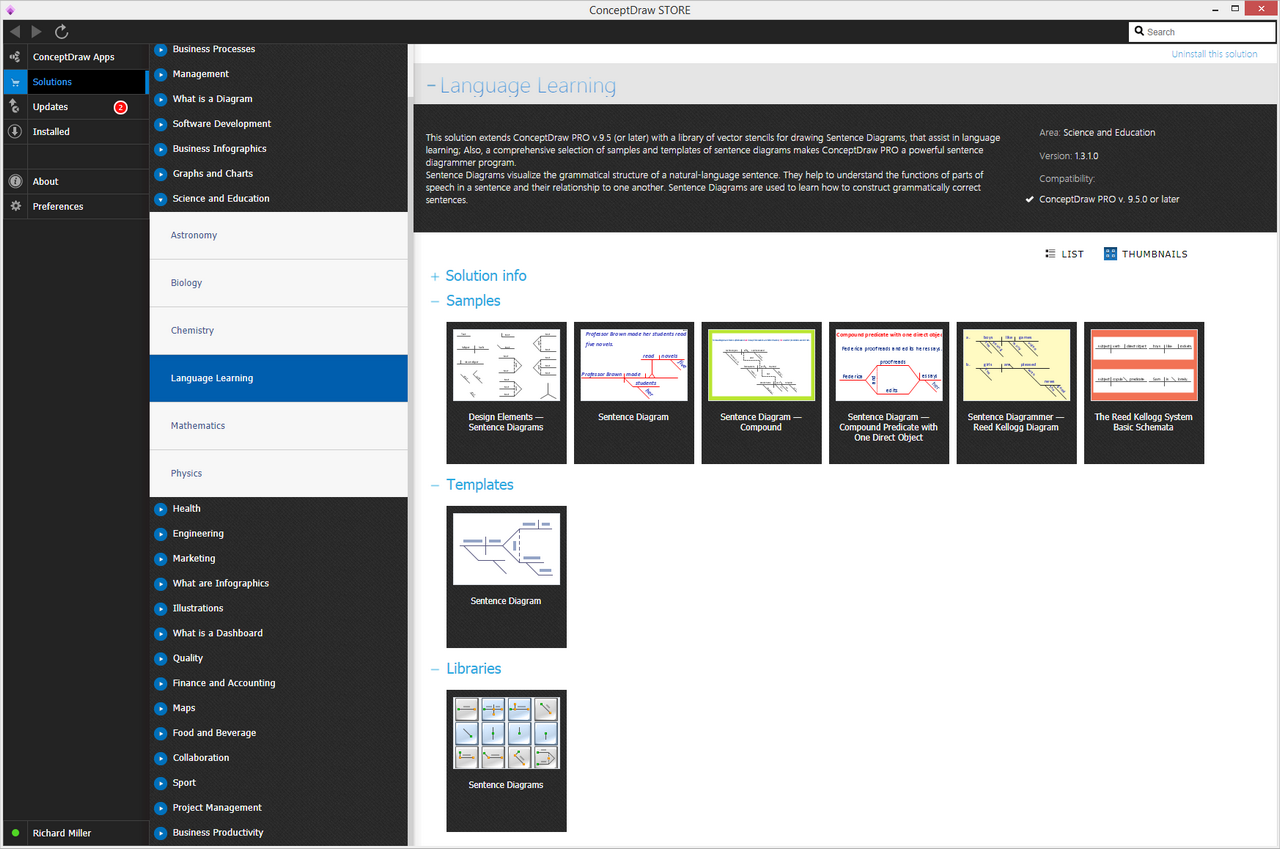The width and height of the screenshot is (1280, 849).
Task: Open the About tab
Action: 74,182
